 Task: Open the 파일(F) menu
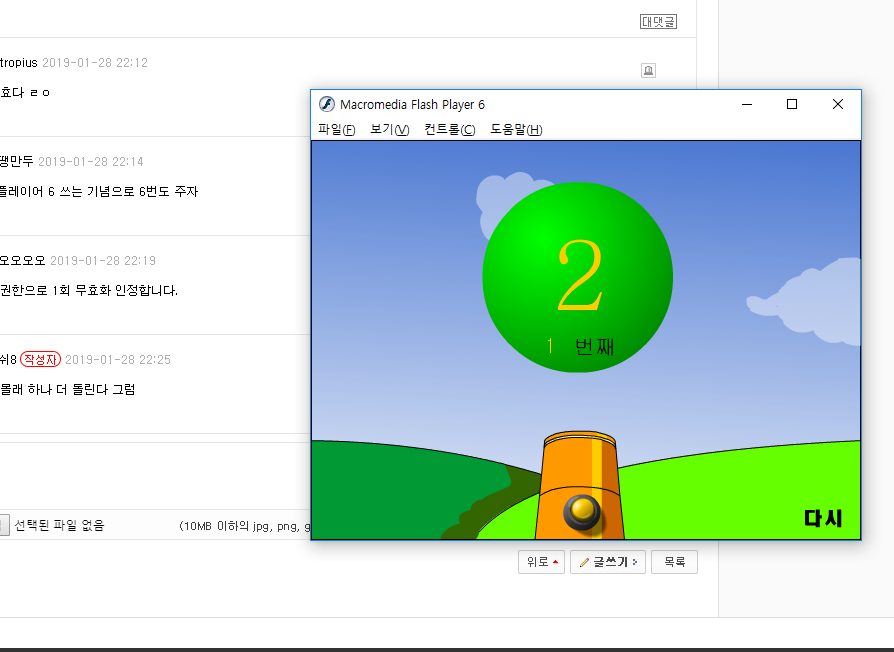[336, 130]
